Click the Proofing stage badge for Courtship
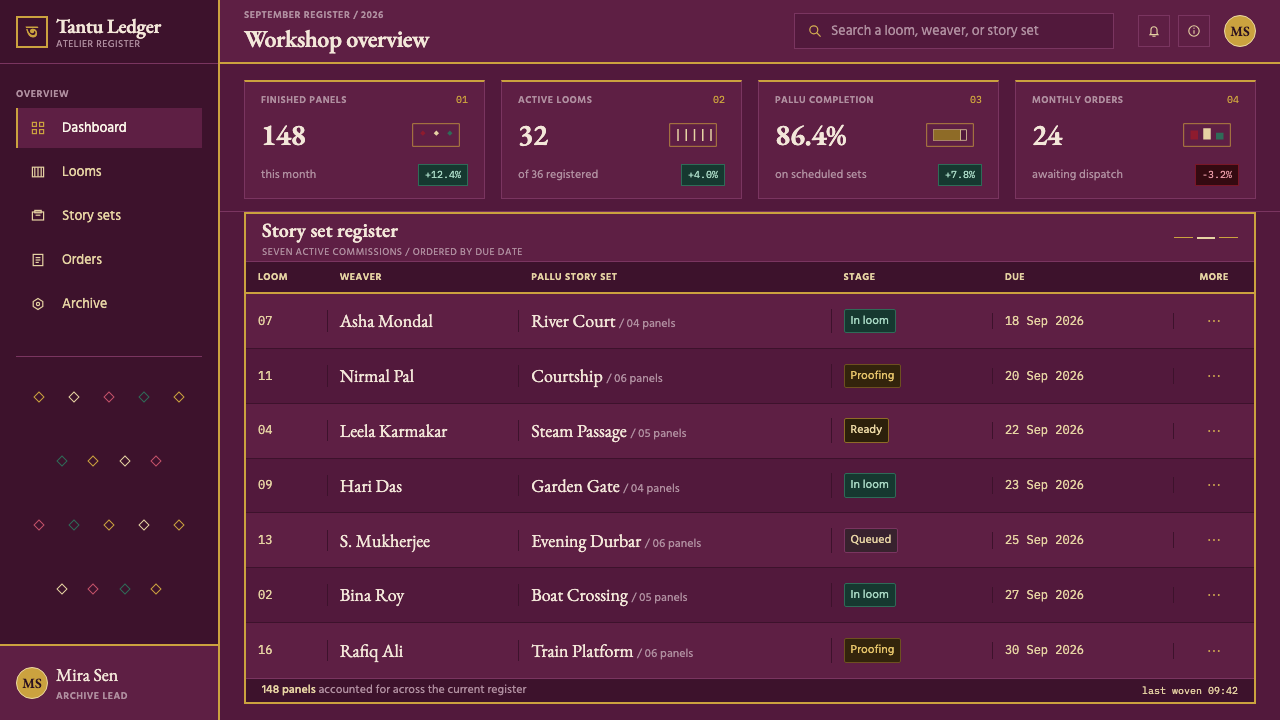This screenshot has height=720, width=1280. [x=872, y=376]
